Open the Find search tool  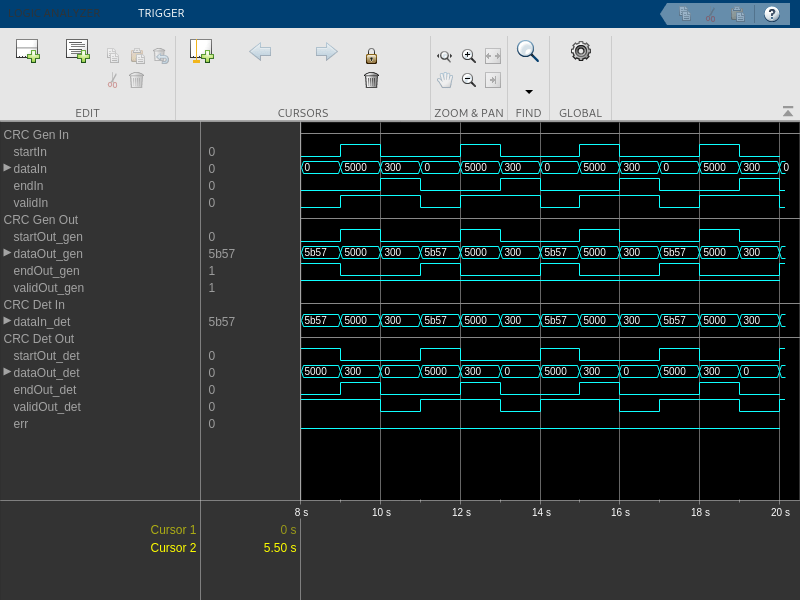click(x=527, y=51)
